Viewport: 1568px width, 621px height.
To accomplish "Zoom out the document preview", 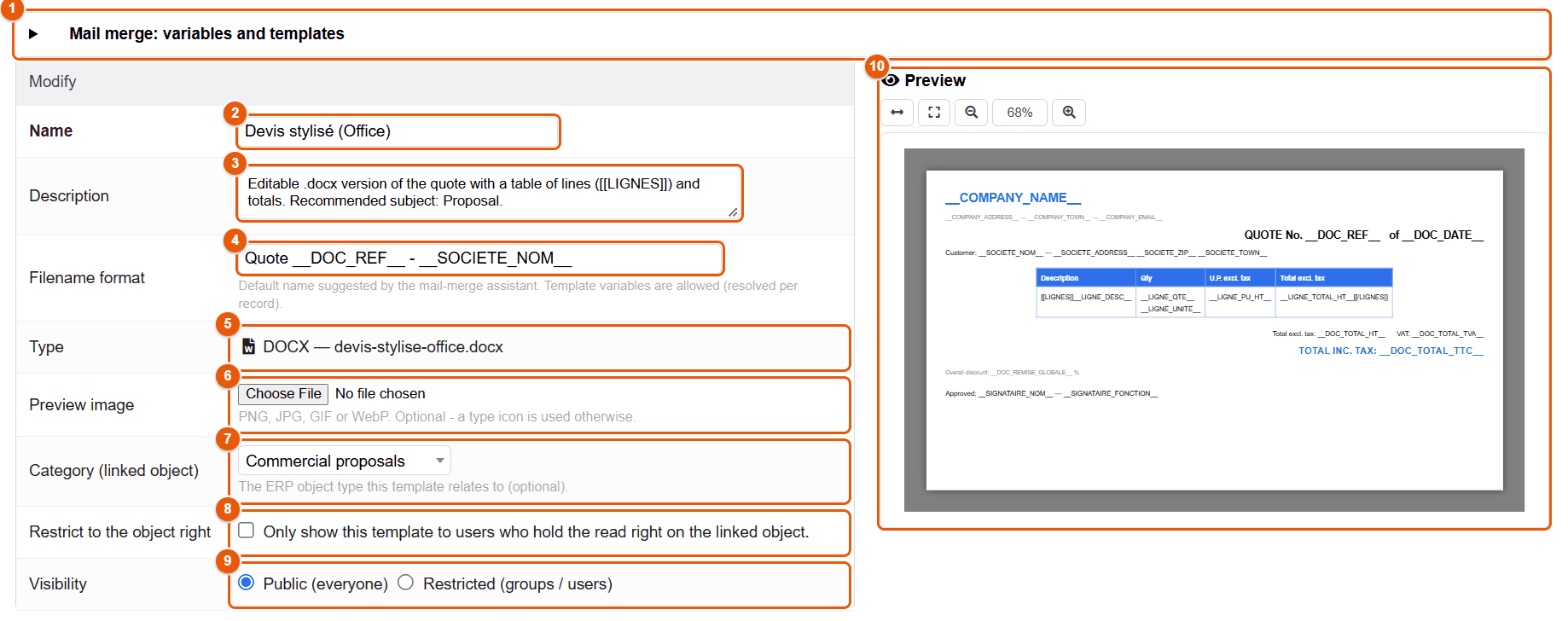I will 971,112.
